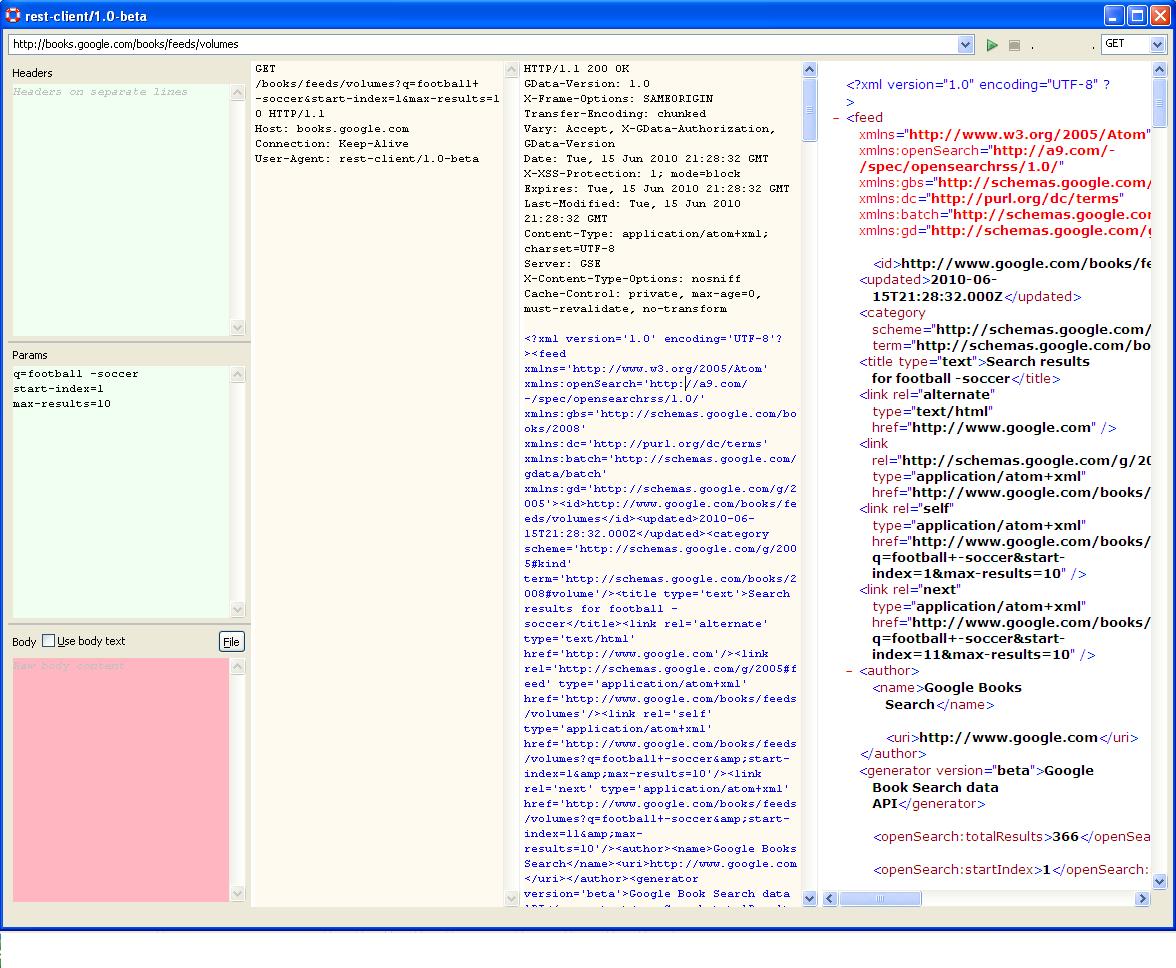The height and width of the screenshot is (968, 1176).
Task: Click request panel scroll up arrow
Action: pos(512,70)
